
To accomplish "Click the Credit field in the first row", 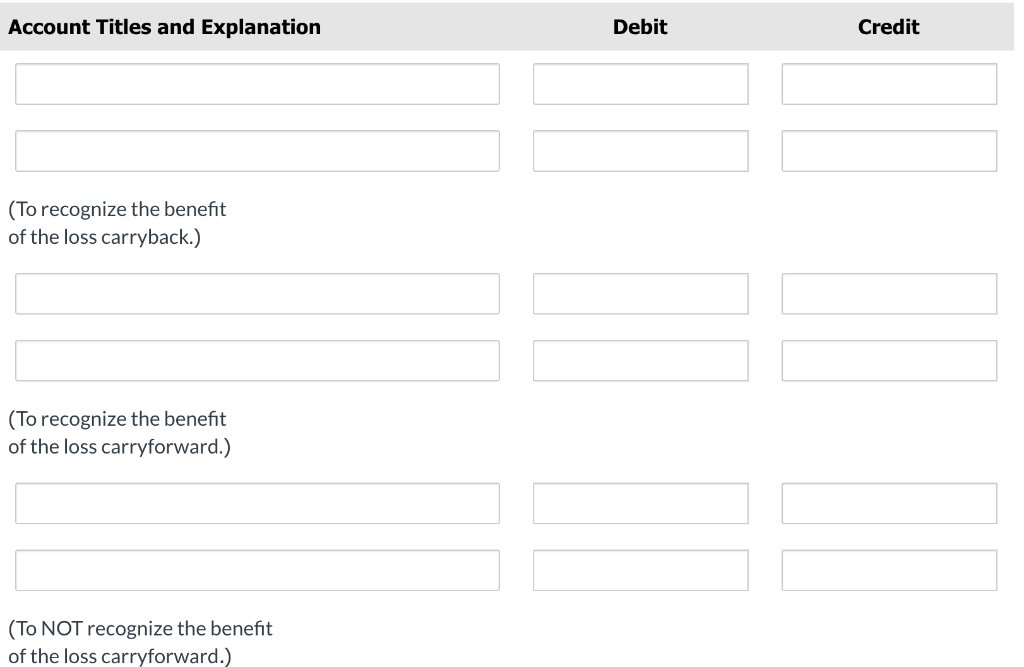I will coord(889,84).
